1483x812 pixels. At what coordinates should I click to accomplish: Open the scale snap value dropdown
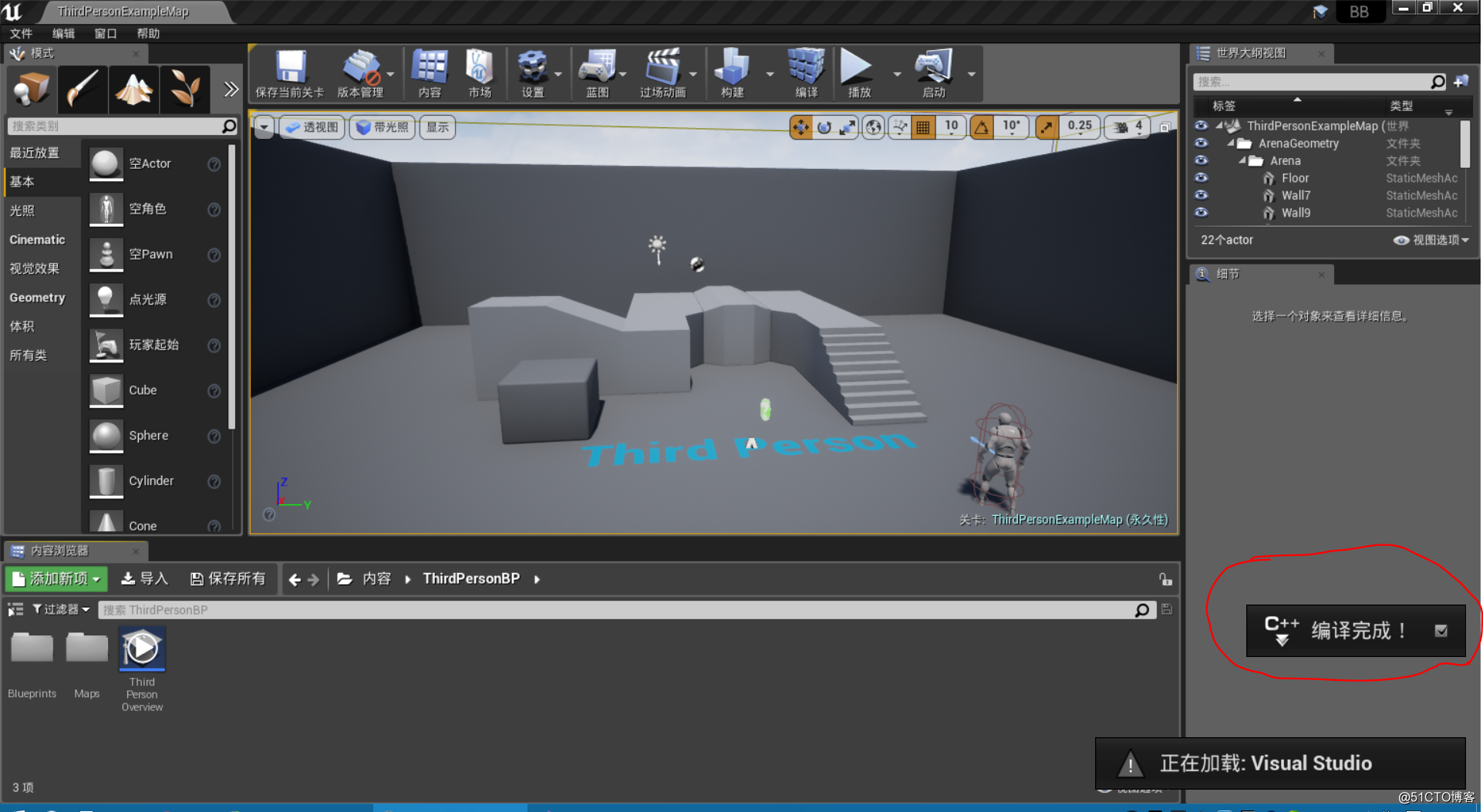click(x=1080, y=127)
